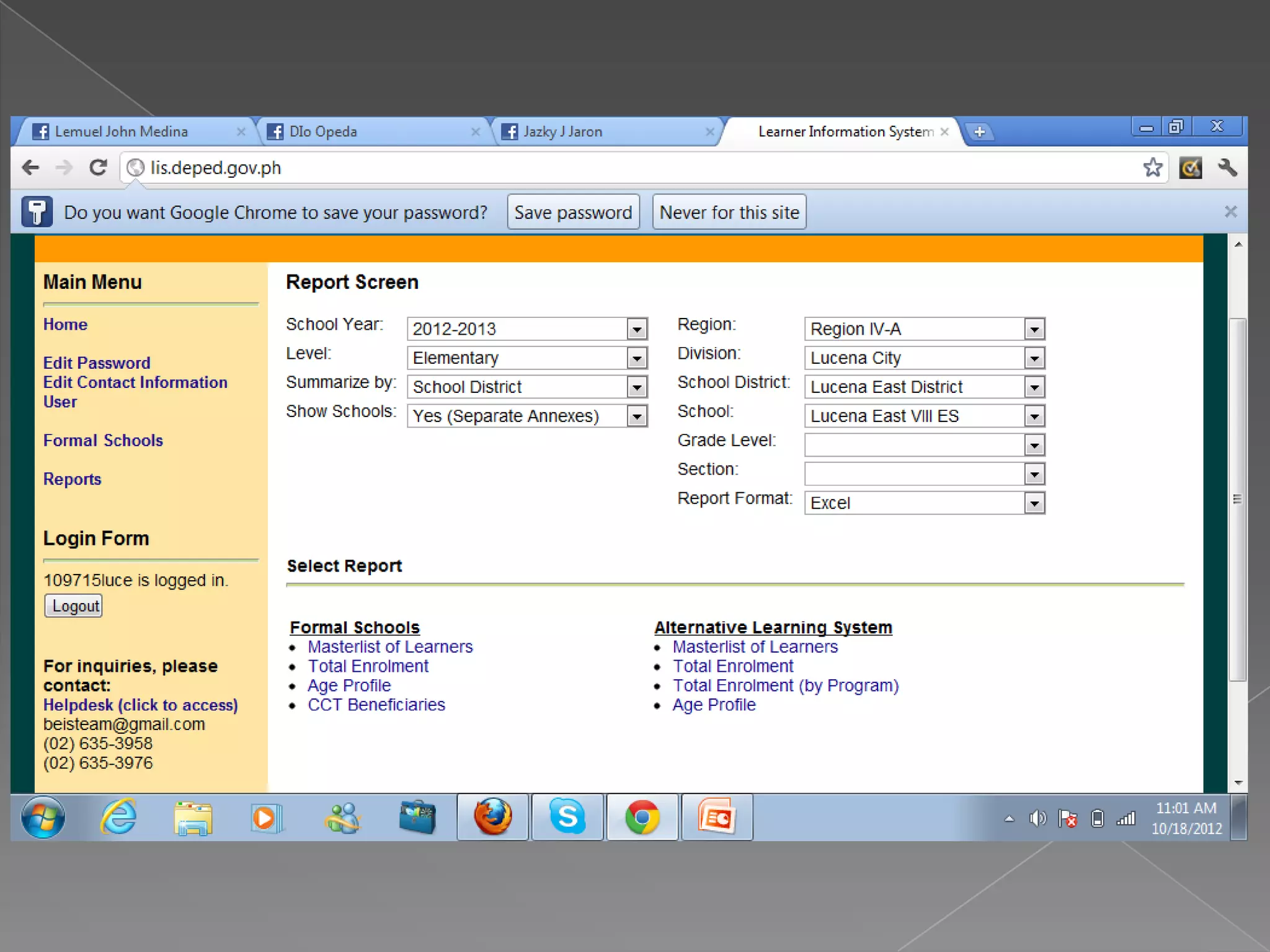Open Reports in the Main Menu
Viewport: 1270px width, 952px height.
coord(72,479)
